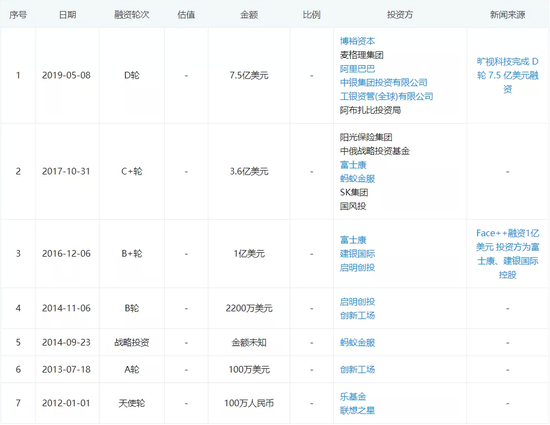Select the 新闻来源 column header
Image resolution: width=550 pixels, height=425 pixels.
(x=507, y=15)
